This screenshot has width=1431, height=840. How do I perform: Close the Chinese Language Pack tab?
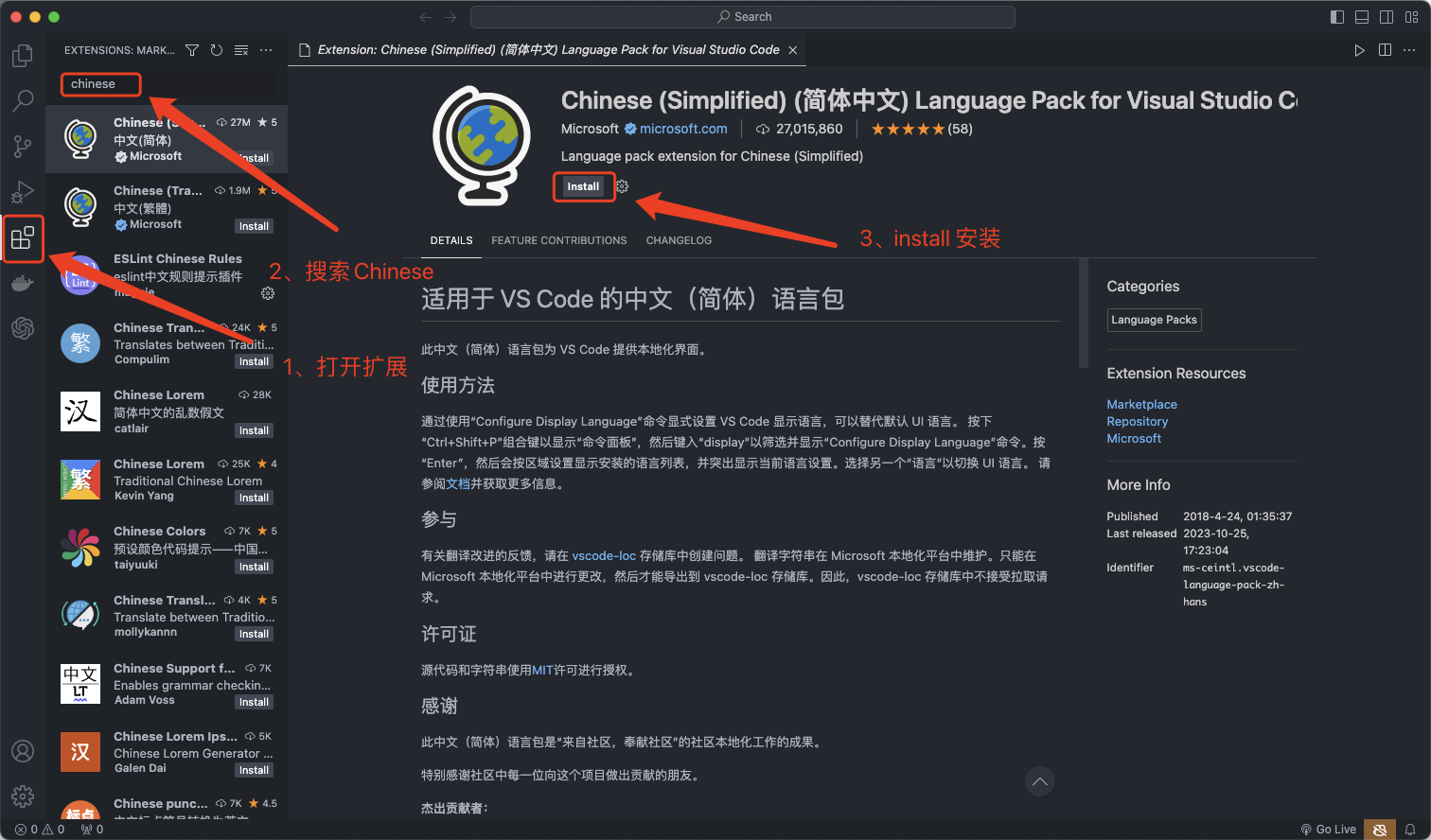793,50
